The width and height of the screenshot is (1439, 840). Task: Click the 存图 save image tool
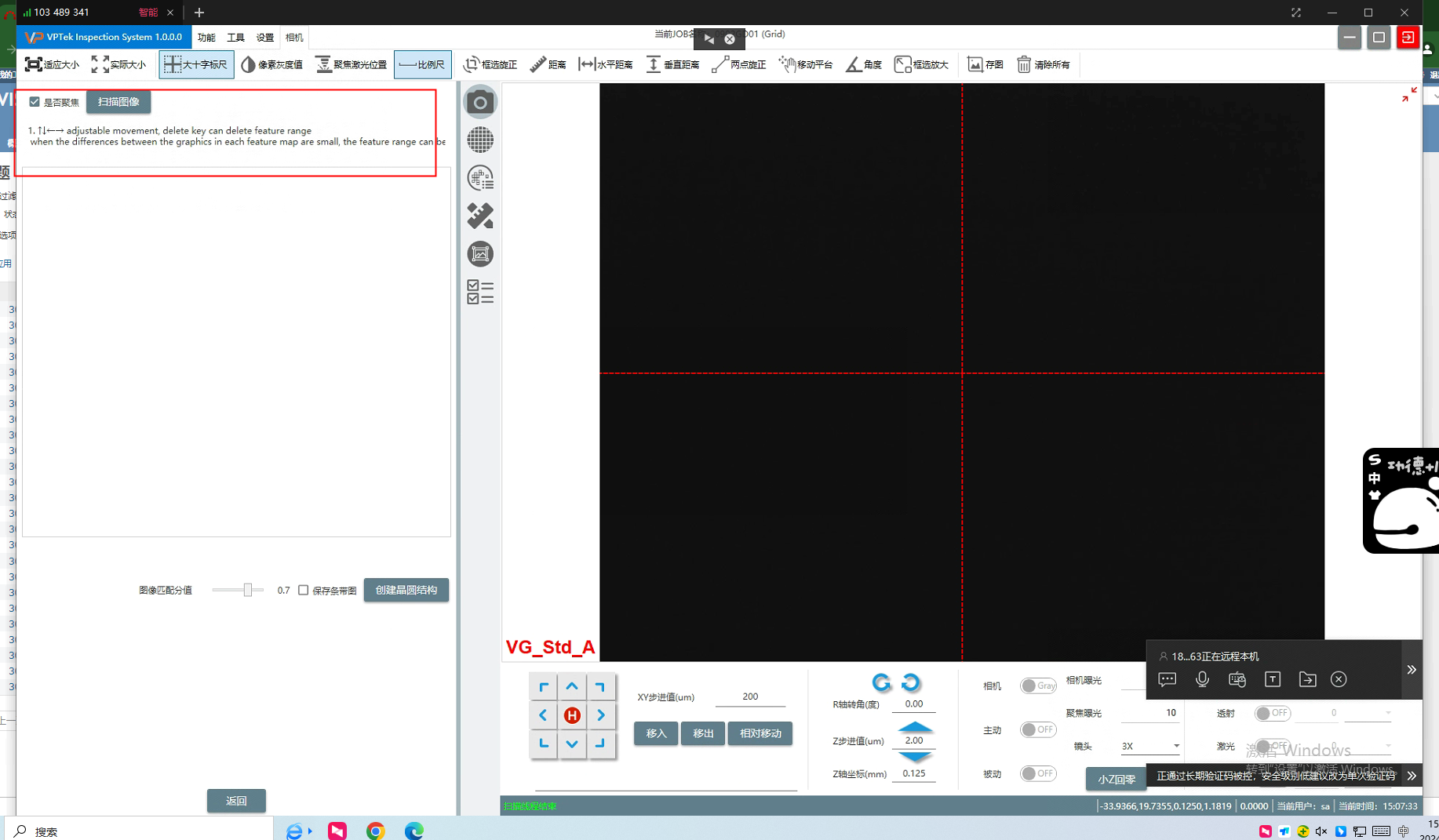(985, 64)
